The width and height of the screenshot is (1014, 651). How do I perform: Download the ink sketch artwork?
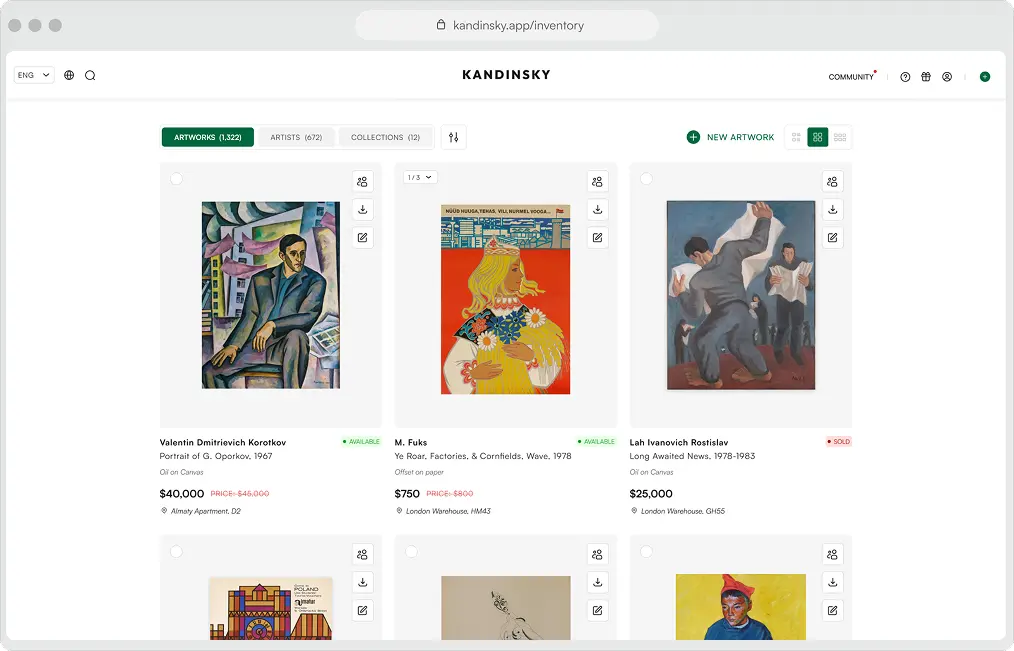598,582
